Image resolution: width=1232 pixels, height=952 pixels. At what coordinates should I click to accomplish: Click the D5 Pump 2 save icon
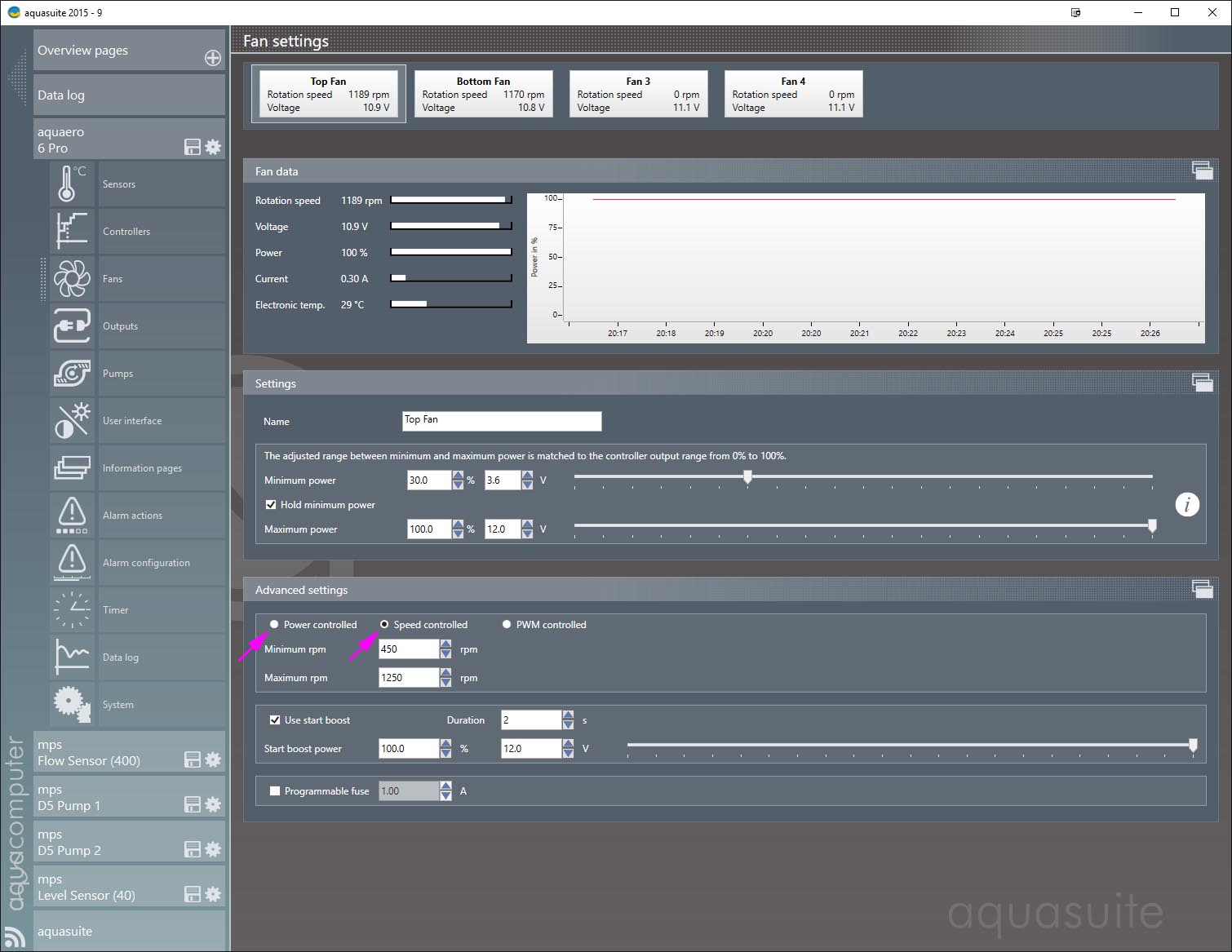[193, 849]
